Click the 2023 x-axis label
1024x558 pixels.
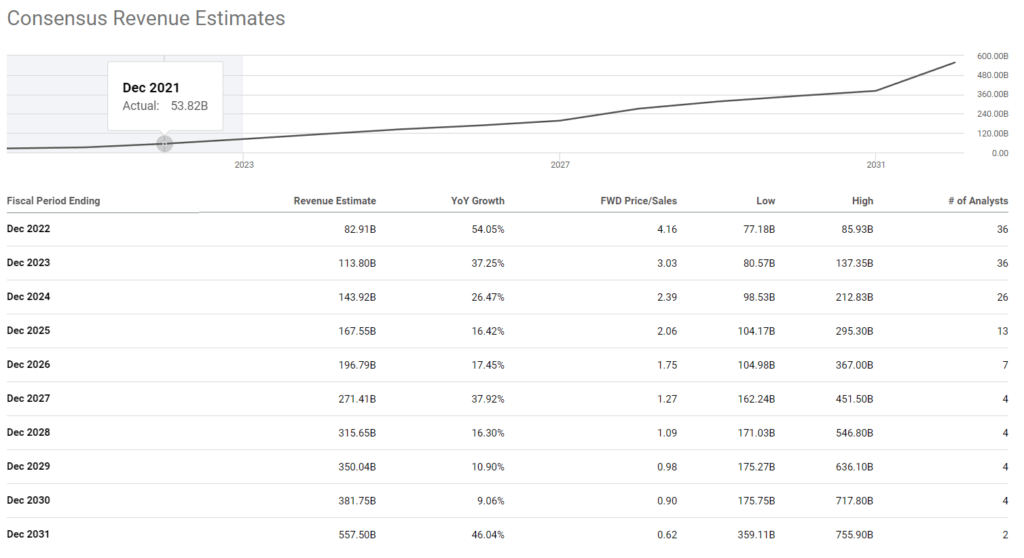[x=244, y=165]
